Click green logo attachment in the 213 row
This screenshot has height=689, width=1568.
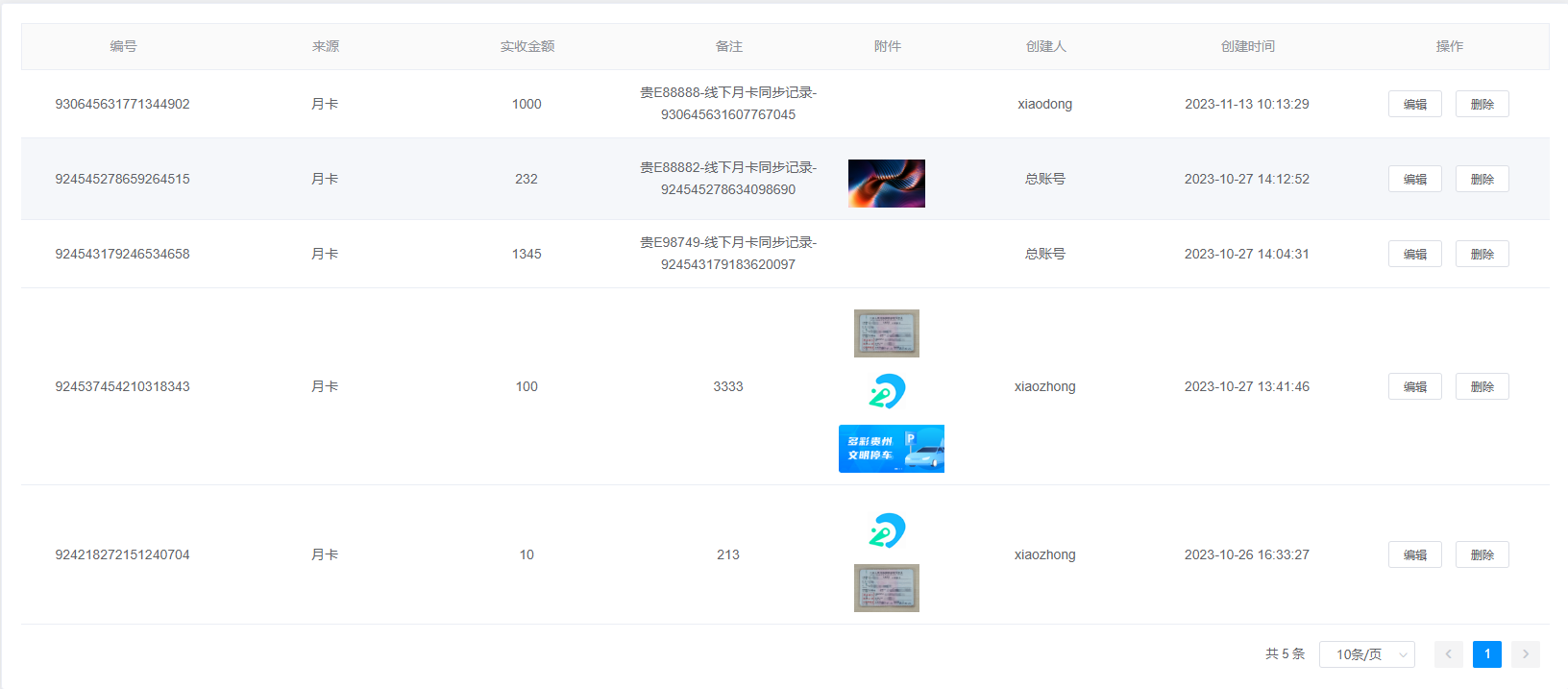coord(887,530)
